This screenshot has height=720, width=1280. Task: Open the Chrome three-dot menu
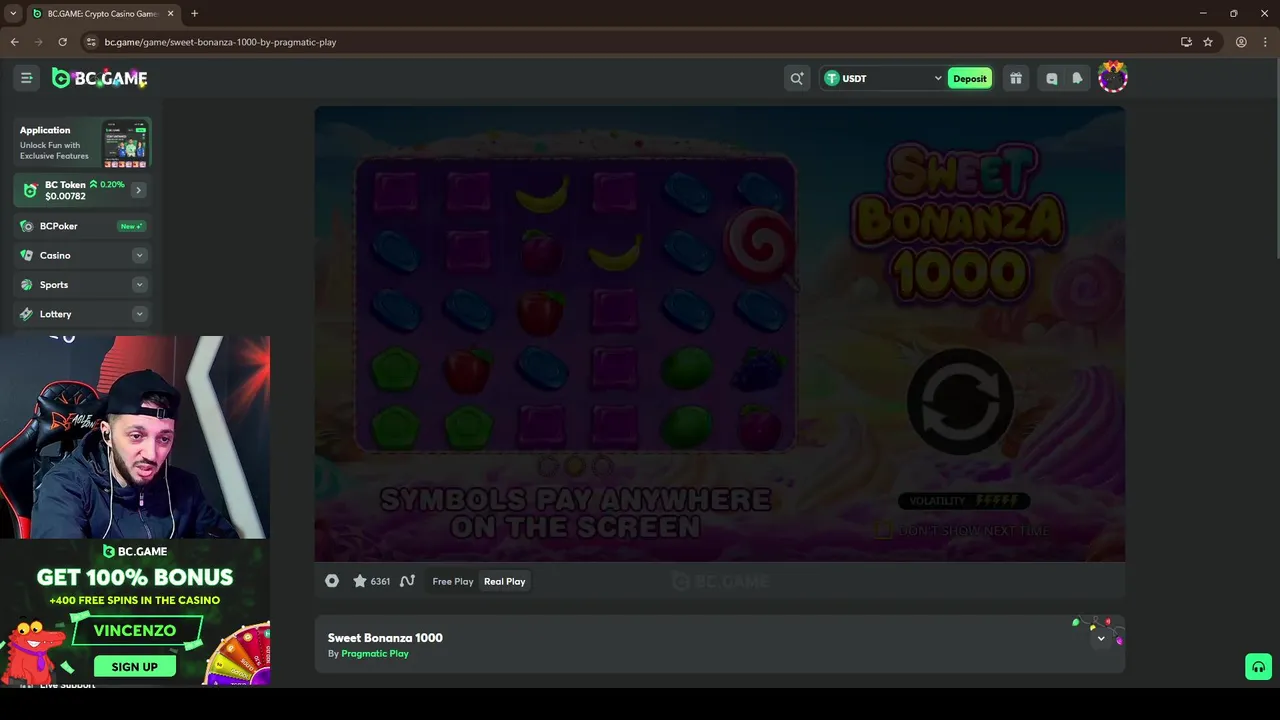(1266, 42)
